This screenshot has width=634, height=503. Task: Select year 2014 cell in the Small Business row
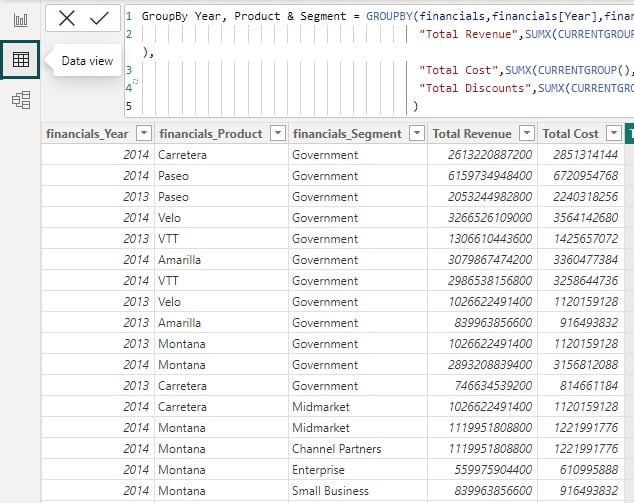[98, 491]
